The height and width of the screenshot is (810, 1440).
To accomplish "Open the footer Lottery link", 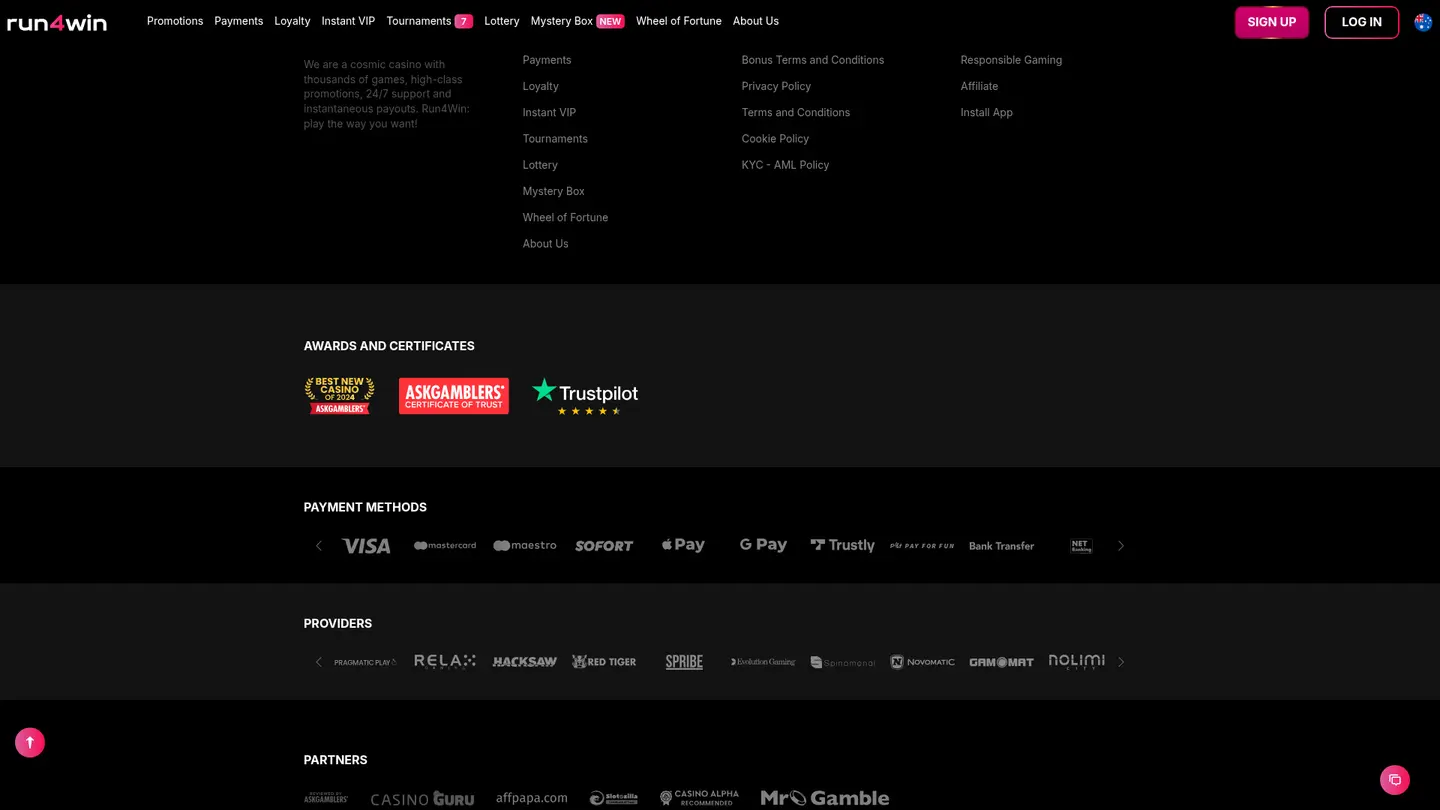I will point(540,165).
